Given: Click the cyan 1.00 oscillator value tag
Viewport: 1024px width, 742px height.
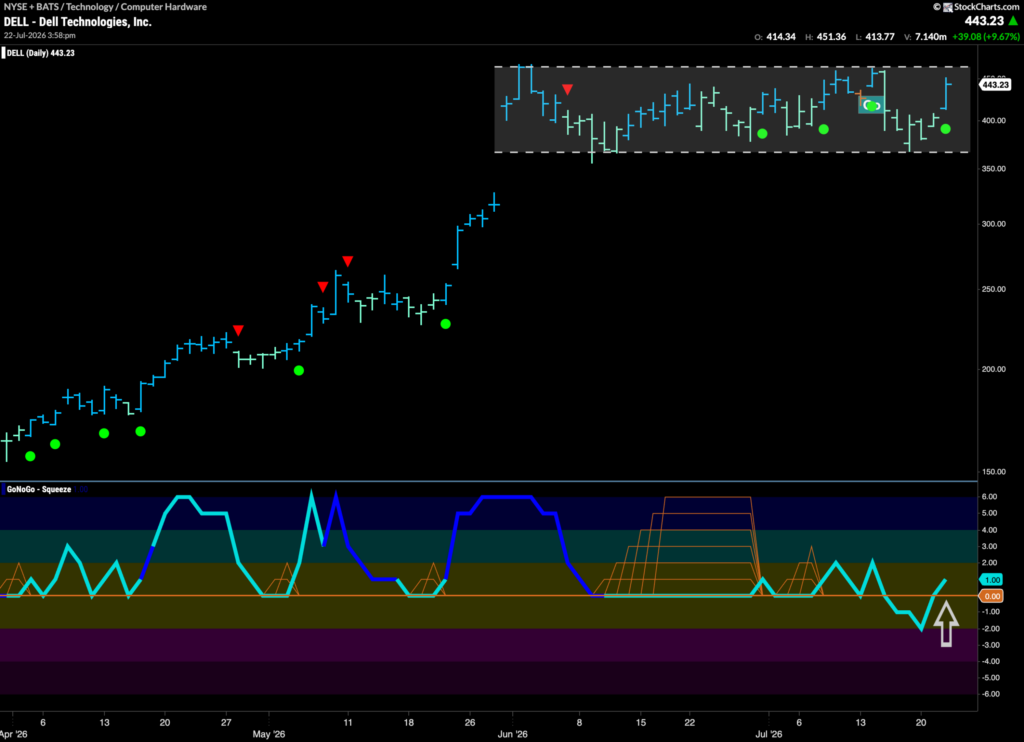Looking at the screenshot, I should pos(991,580).
